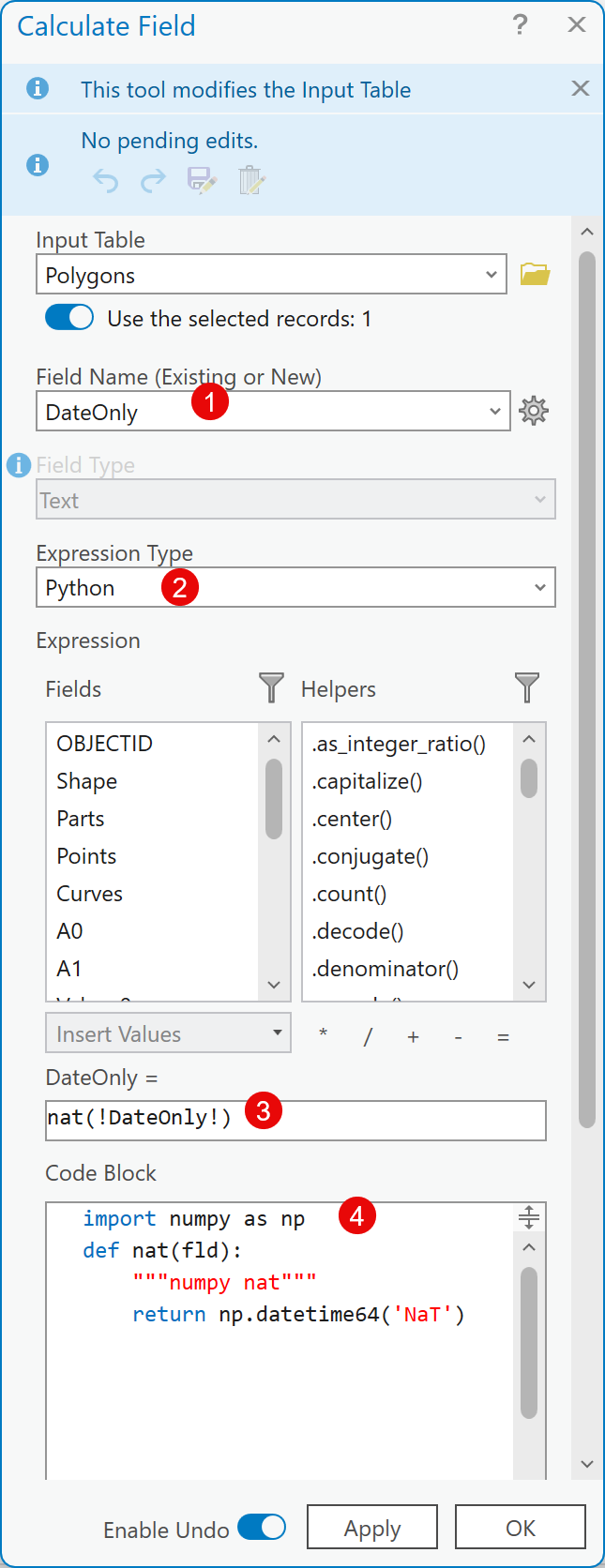
Task: Toggle Use the selected records switch
Action: [69, 318]
